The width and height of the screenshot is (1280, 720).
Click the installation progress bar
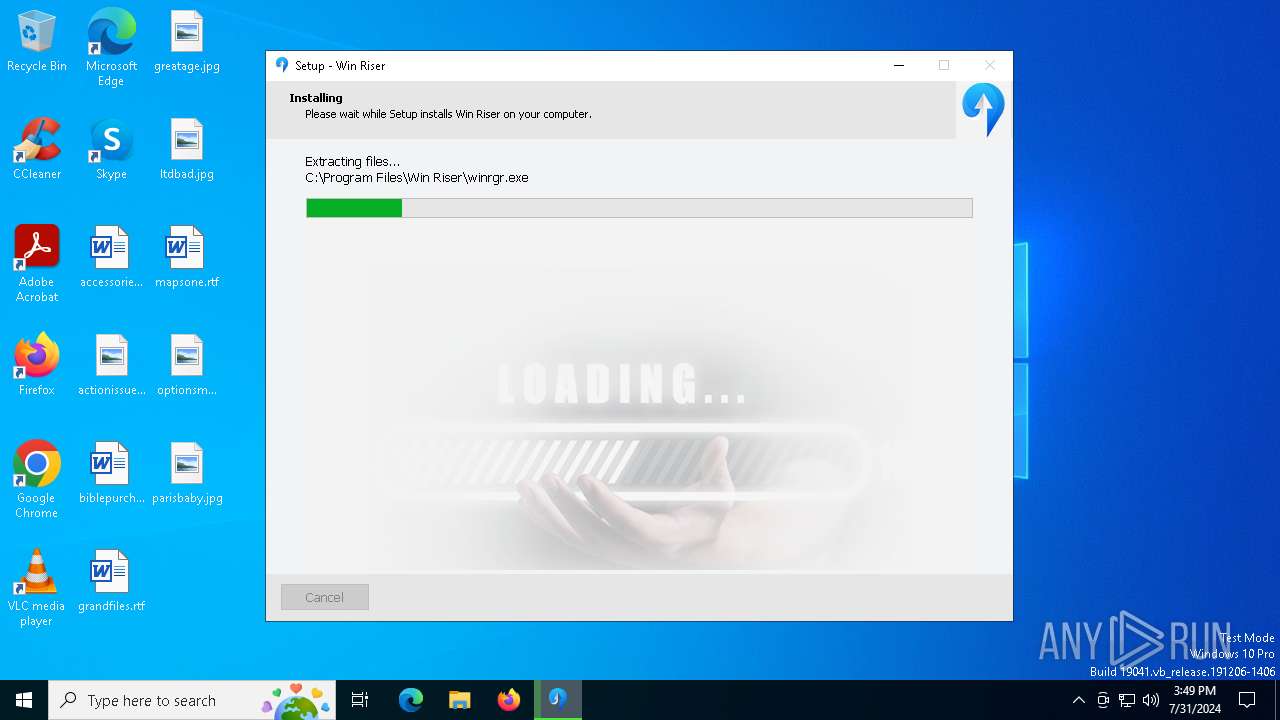pos(639,208)
